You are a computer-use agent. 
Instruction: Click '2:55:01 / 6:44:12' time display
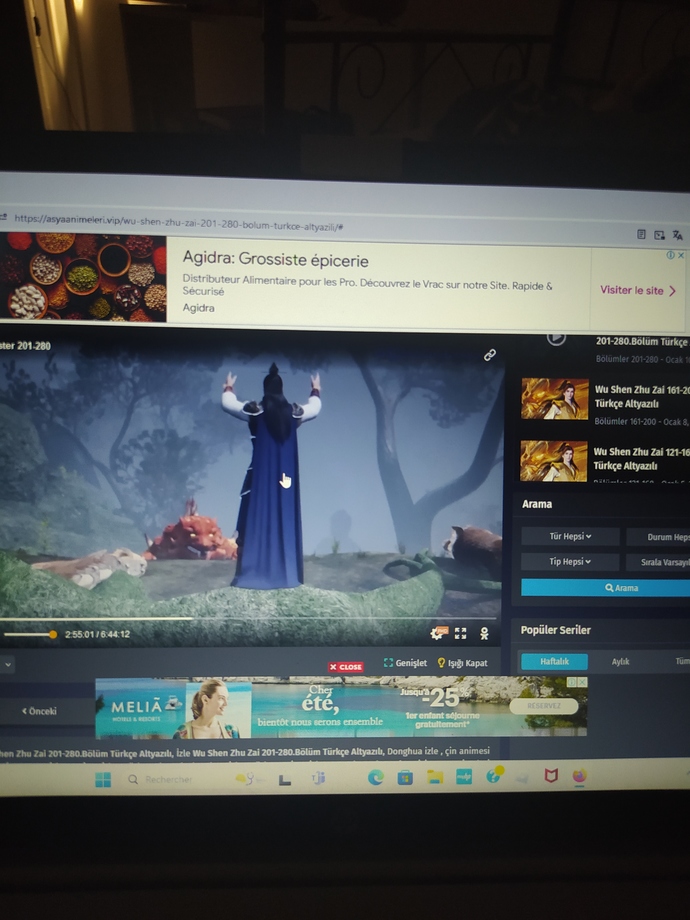pos(97,634)
